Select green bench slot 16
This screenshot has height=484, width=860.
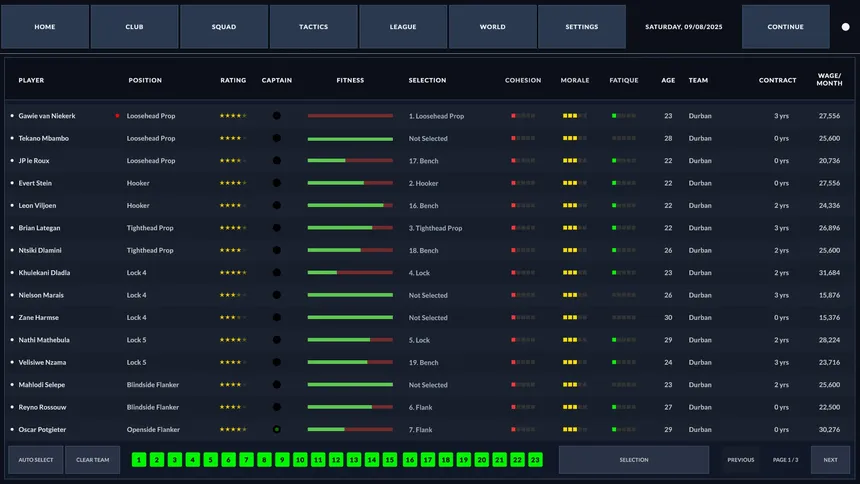click(410, 460)
